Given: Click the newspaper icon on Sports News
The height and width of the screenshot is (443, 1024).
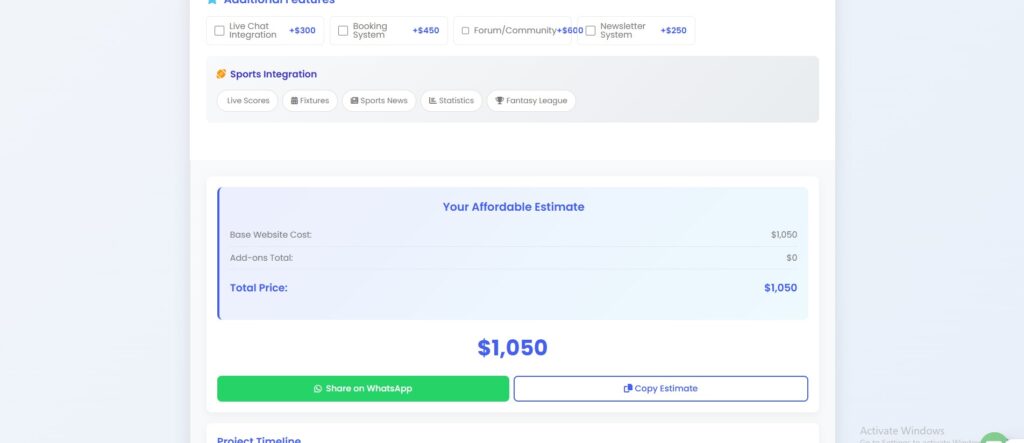Looking at the screenshot, I should coord(354,101).
